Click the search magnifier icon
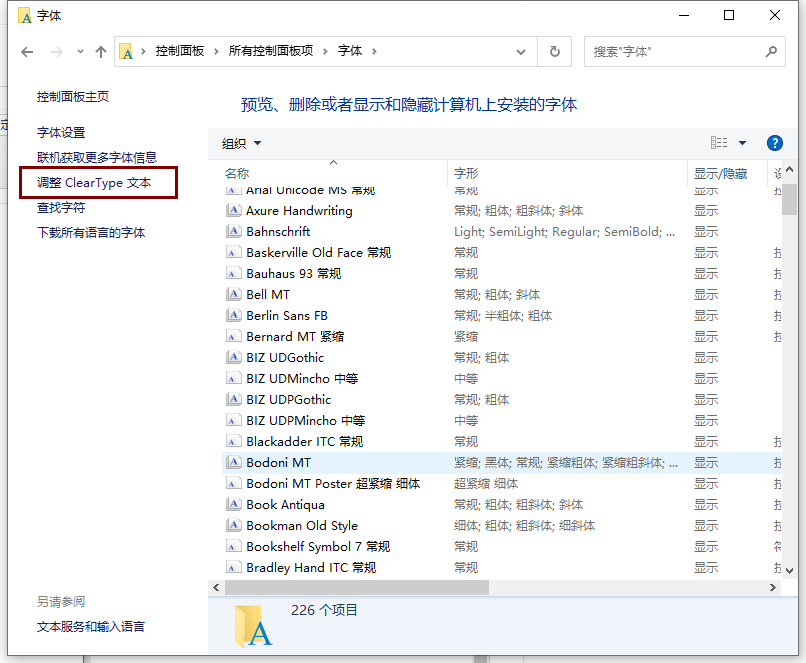 pos(771,51)
